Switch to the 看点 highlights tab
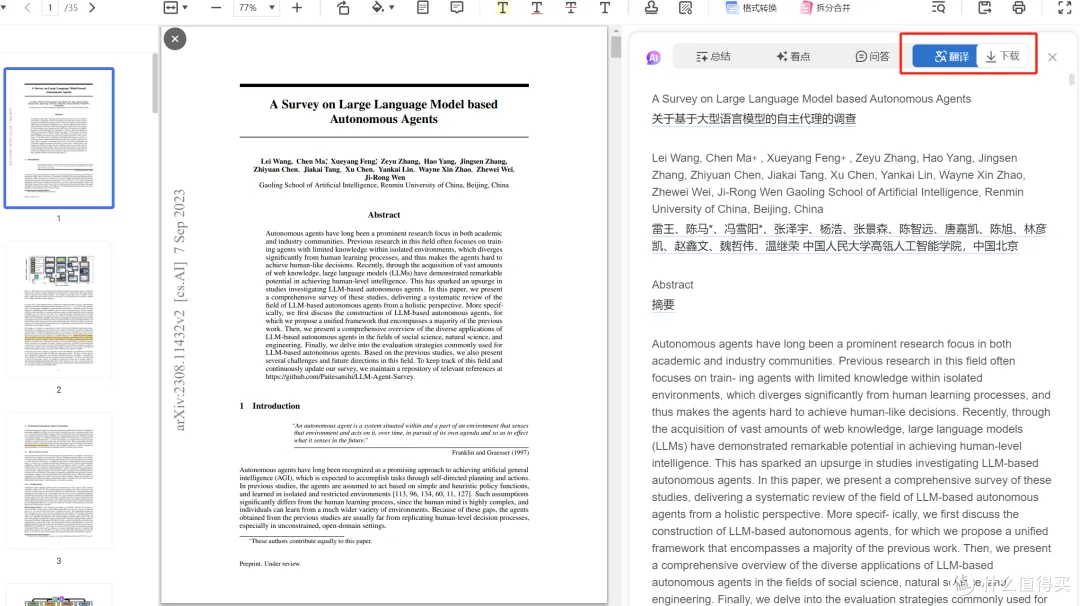 click(x=793, y=56)
